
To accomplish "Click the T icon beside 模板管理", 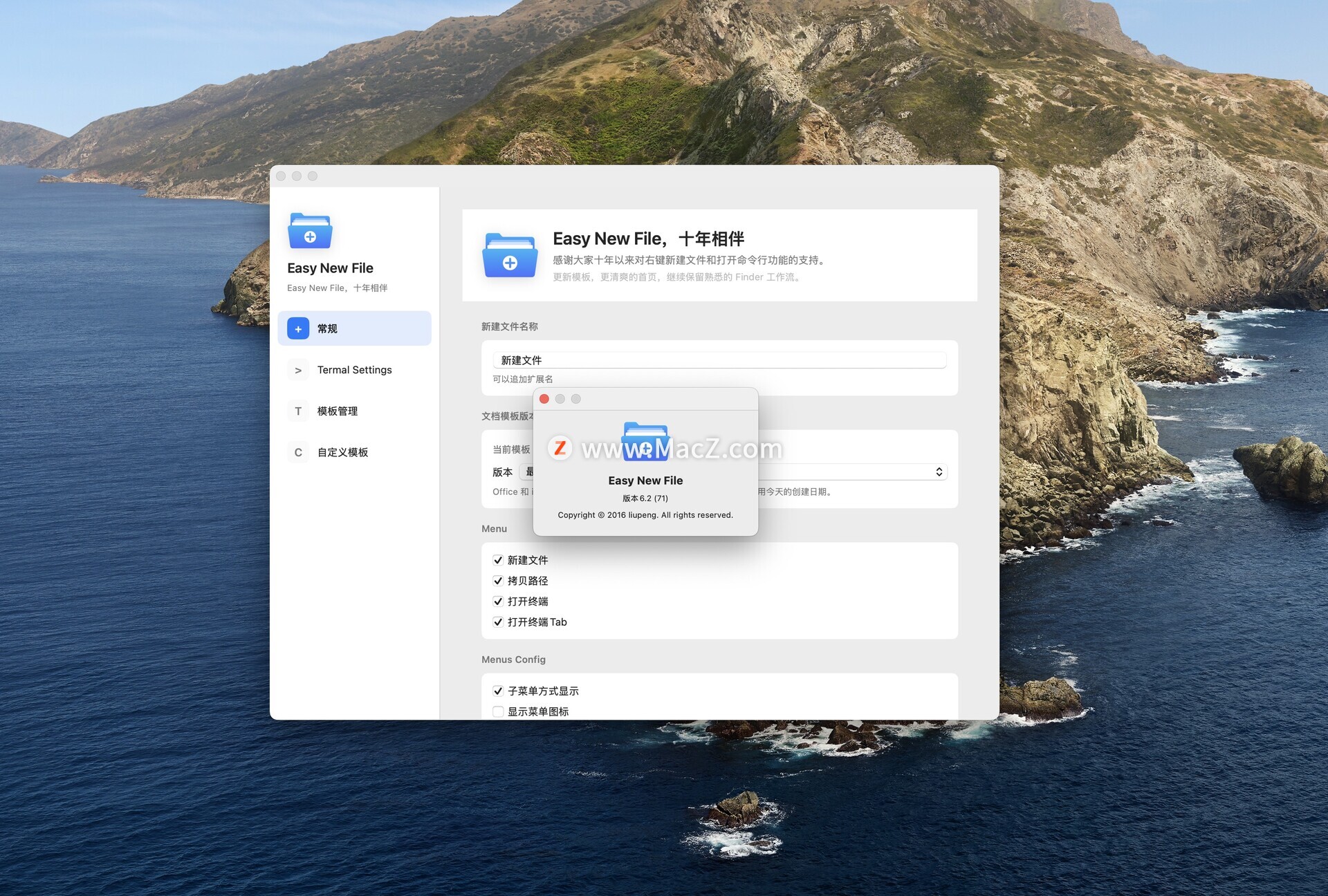I will click(x=298, y=411).
